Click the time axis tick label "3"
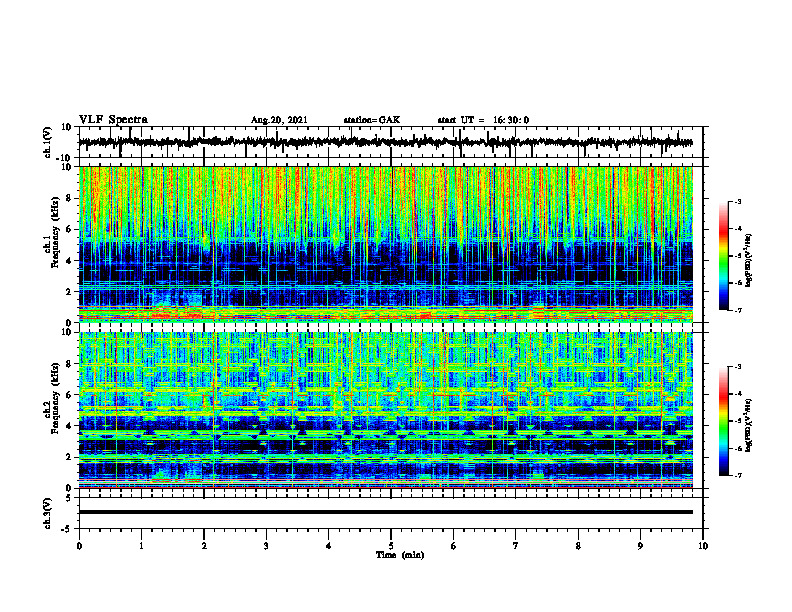Image resolution: width=792 pixels, height=612 pixels. (266, 546)
